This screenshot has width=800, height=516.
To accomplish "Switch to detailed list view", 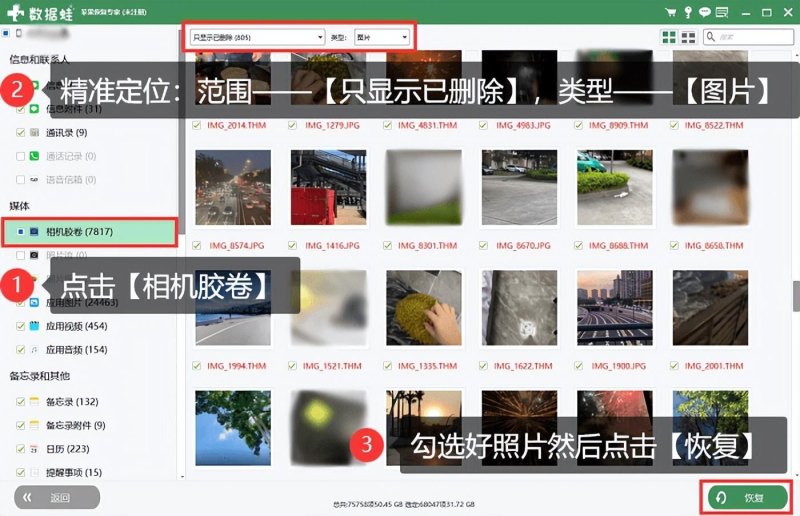I will 688,37.
